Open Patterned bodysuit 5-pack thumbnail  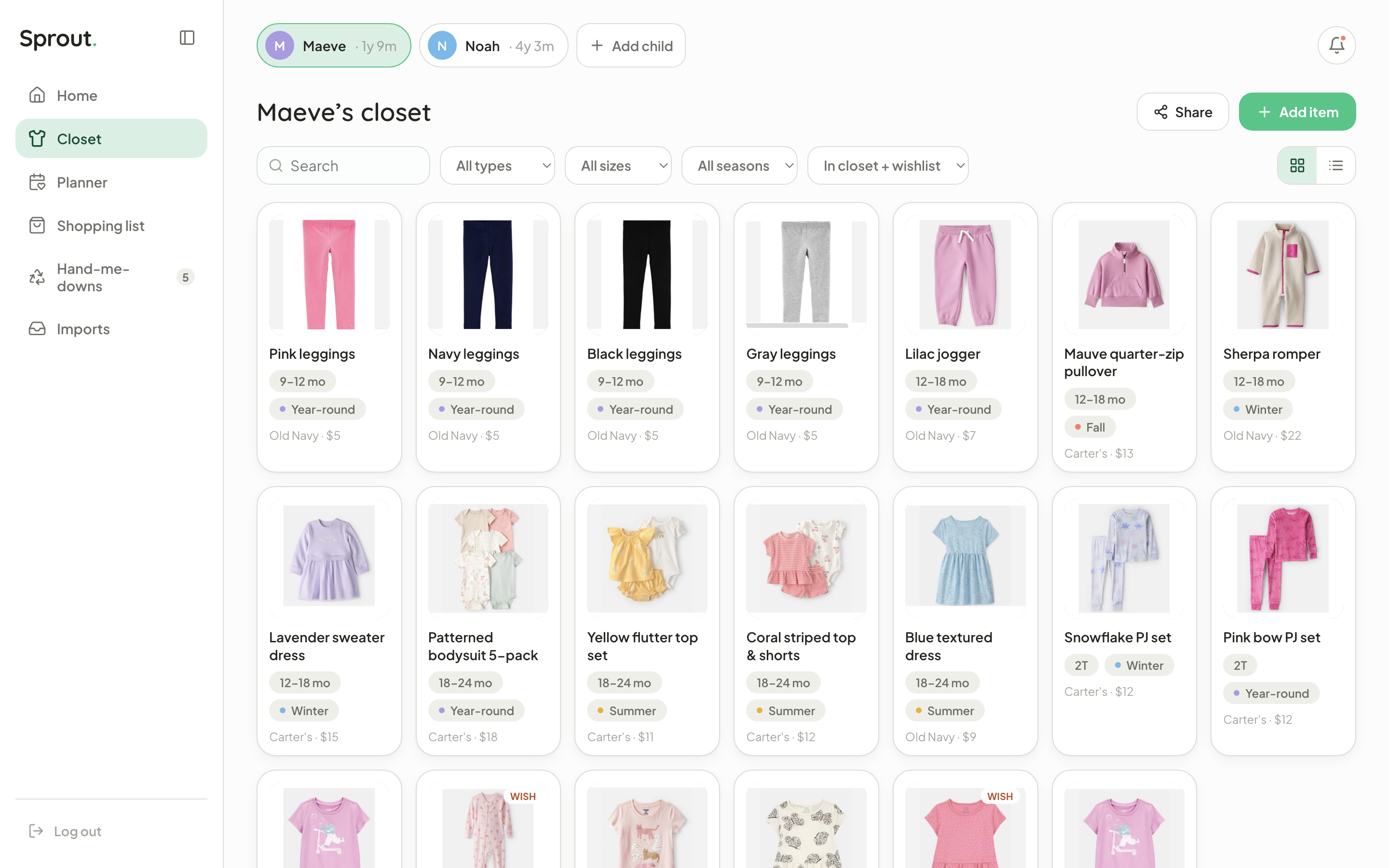pyautogui.click(x=488, y=558)
